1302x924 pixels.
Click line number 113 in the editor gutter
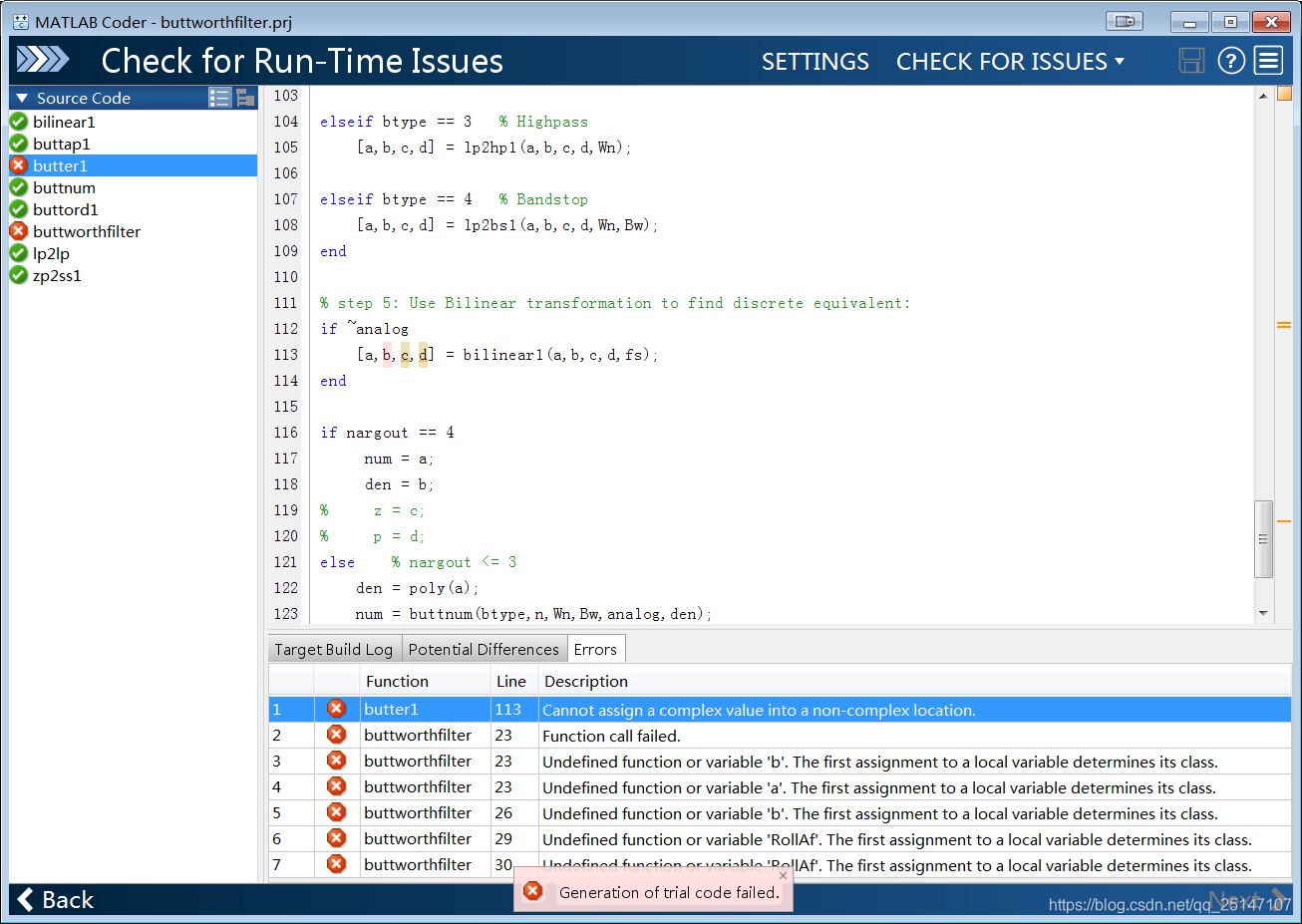point(285,355)
